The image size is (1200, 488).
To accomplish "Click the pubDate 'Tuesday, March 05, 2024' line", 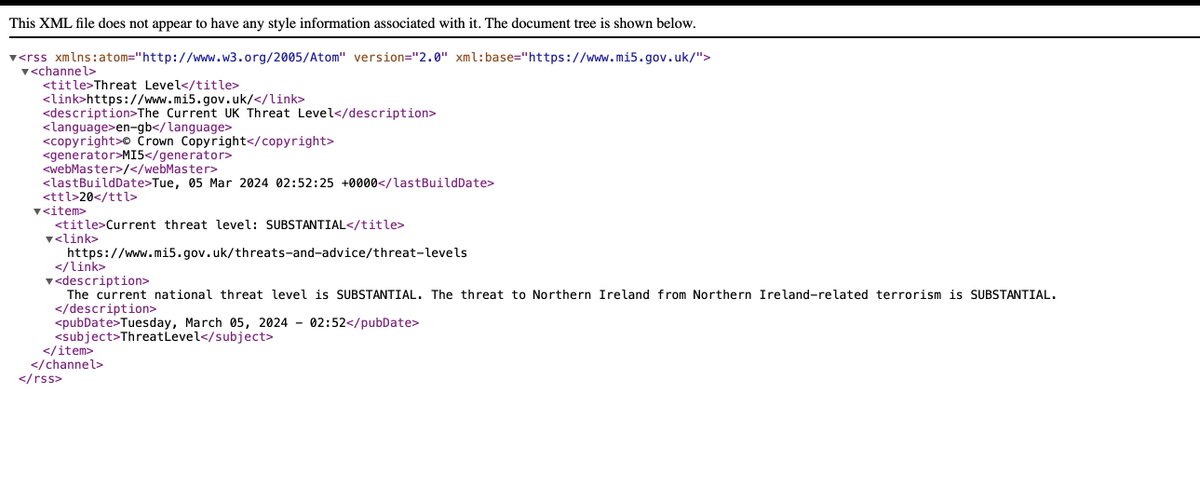I will coord(237,324).
